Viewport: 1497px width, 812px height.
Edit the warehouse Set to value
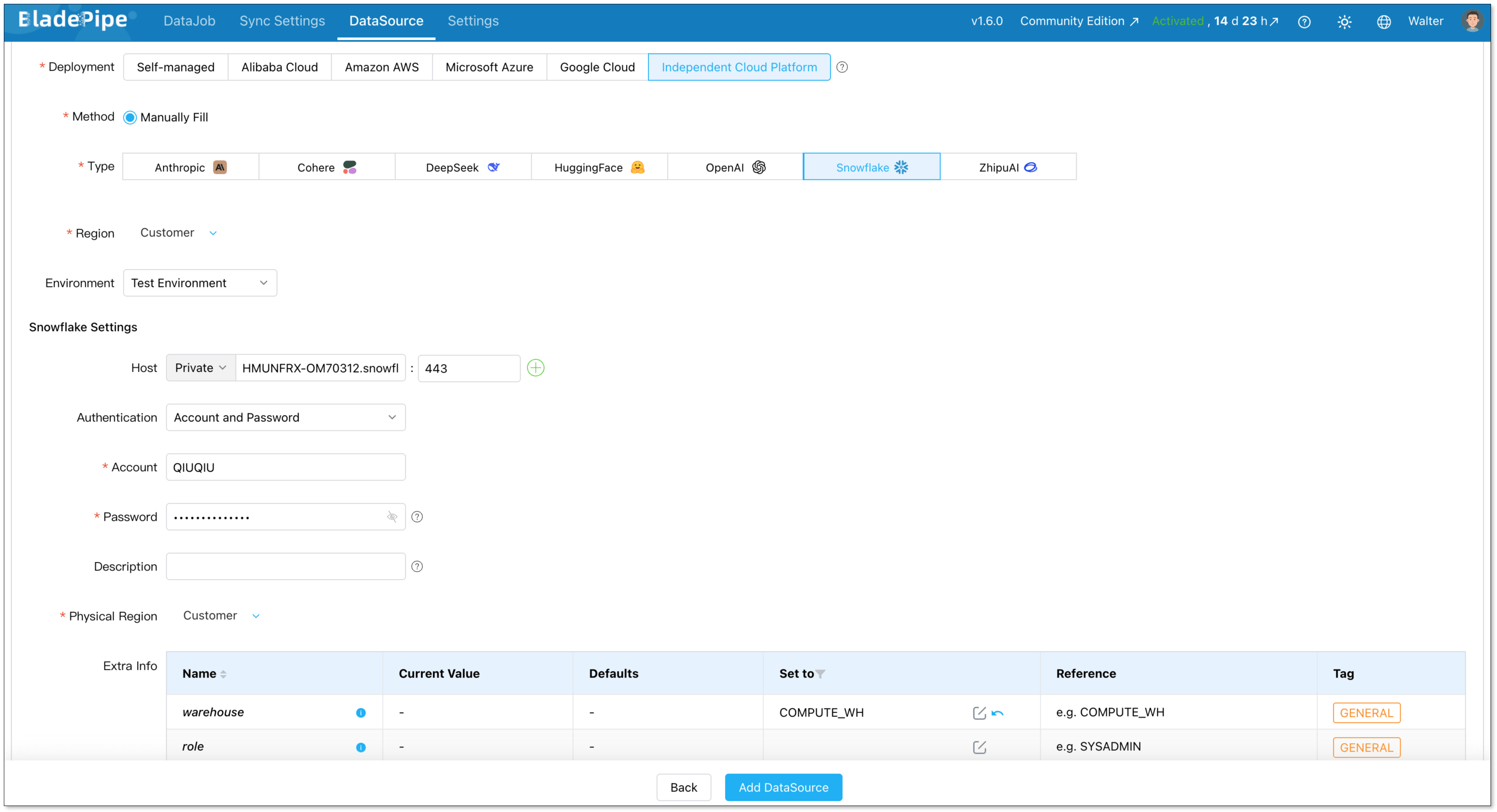(x=979, y=713)
